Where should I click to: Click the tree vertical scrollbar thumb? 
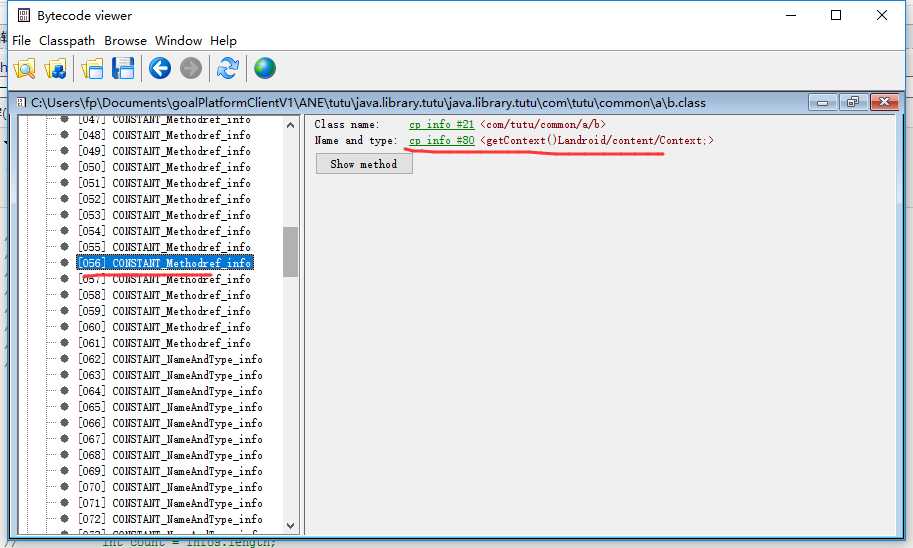pyautogui.click(x=291, y=252)
